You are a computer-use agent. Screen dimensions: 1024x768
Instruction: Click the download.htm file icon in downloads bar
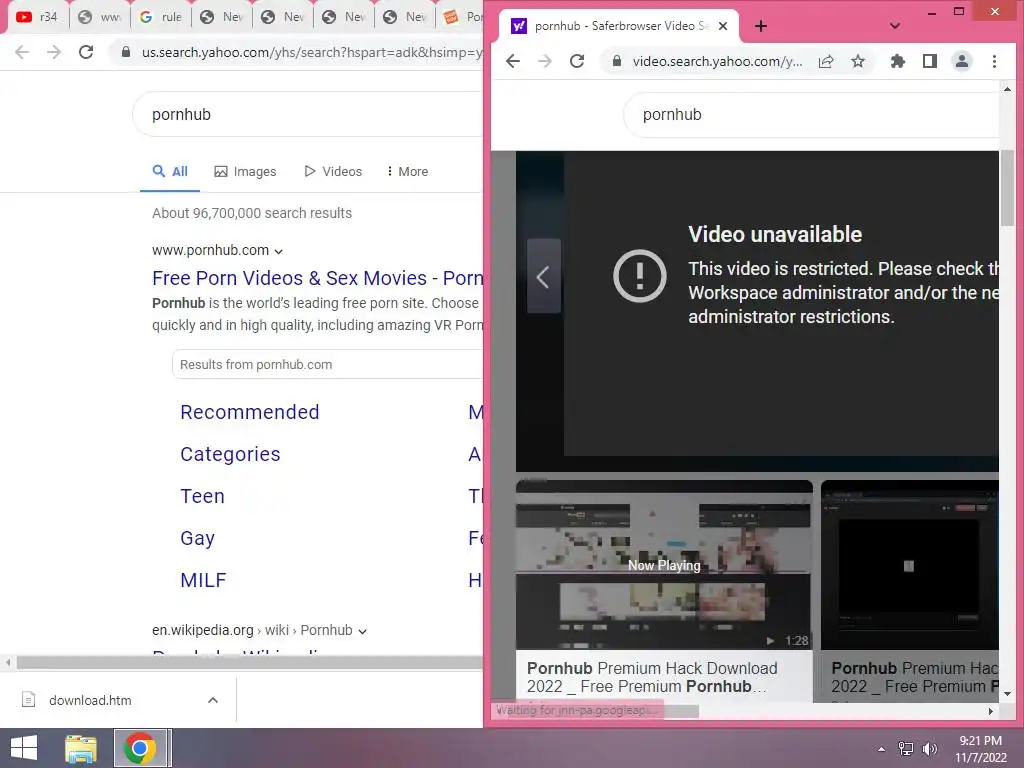click(x=29, y=700)
